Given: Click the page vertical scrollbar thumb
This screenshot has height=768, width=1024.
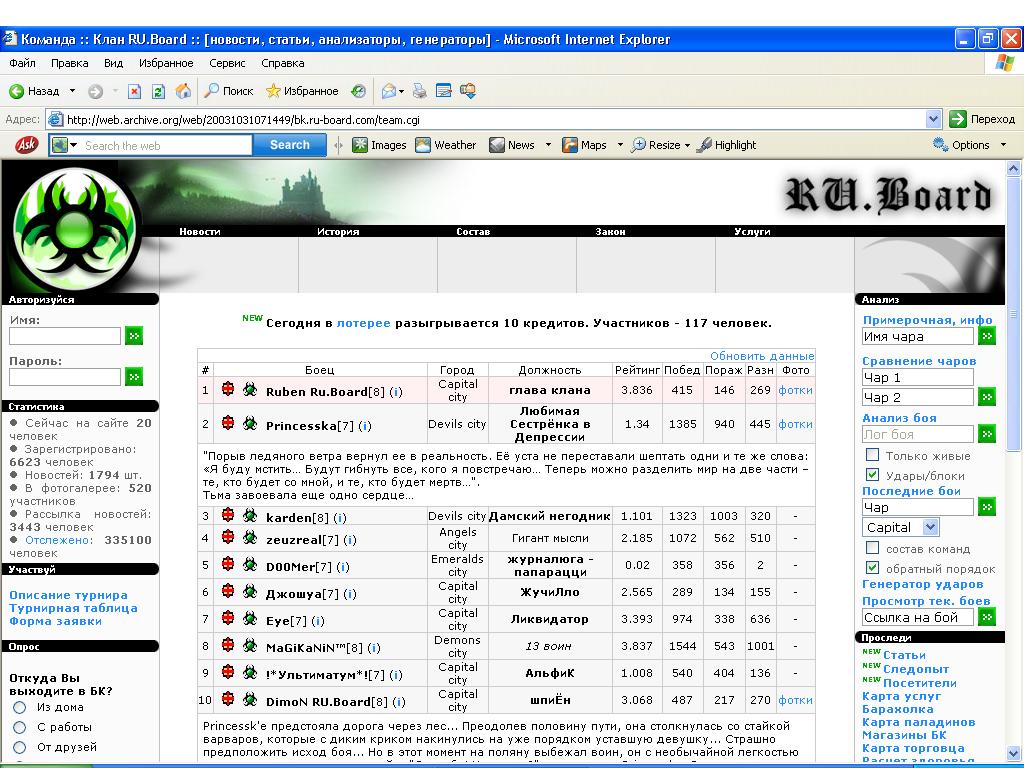Looking at the screenshot, I should [1013, 315].
